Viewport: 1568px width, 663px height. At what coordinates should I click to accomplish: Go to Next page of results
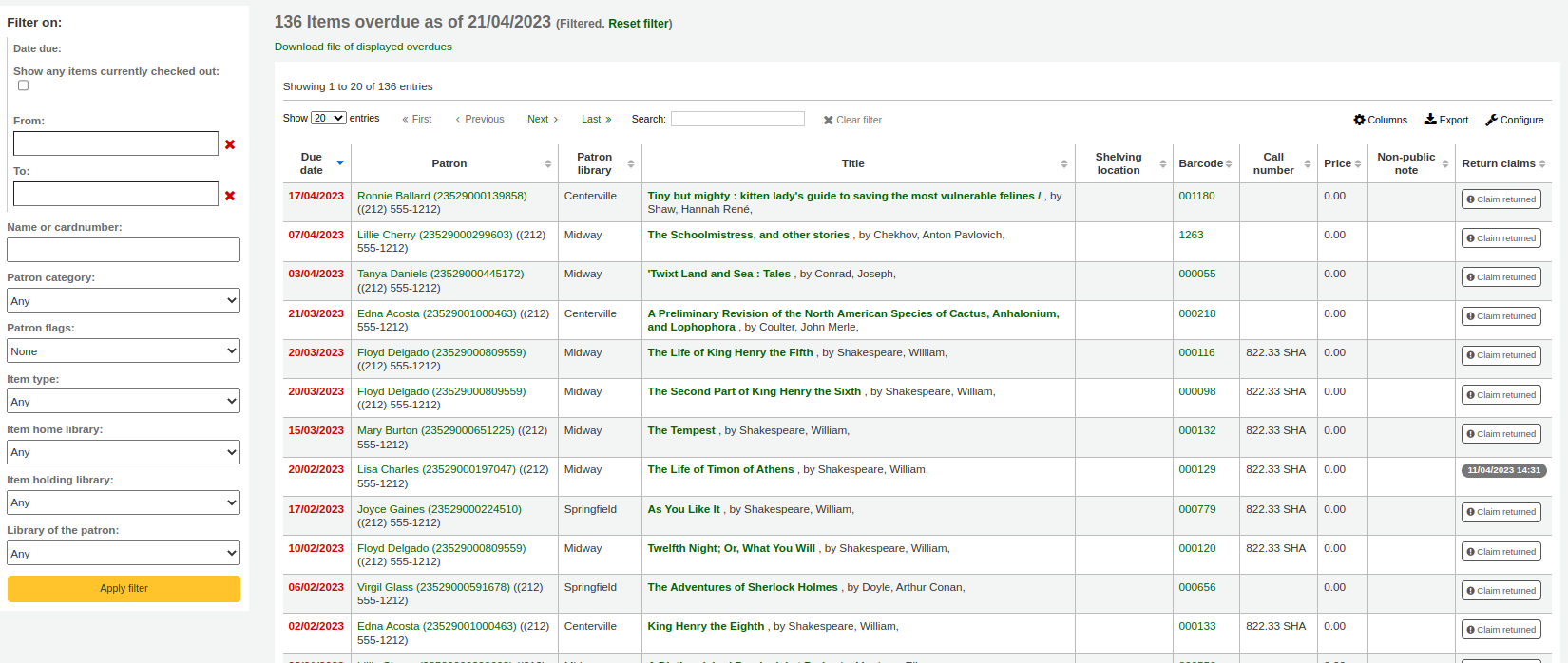click(542, 120)
